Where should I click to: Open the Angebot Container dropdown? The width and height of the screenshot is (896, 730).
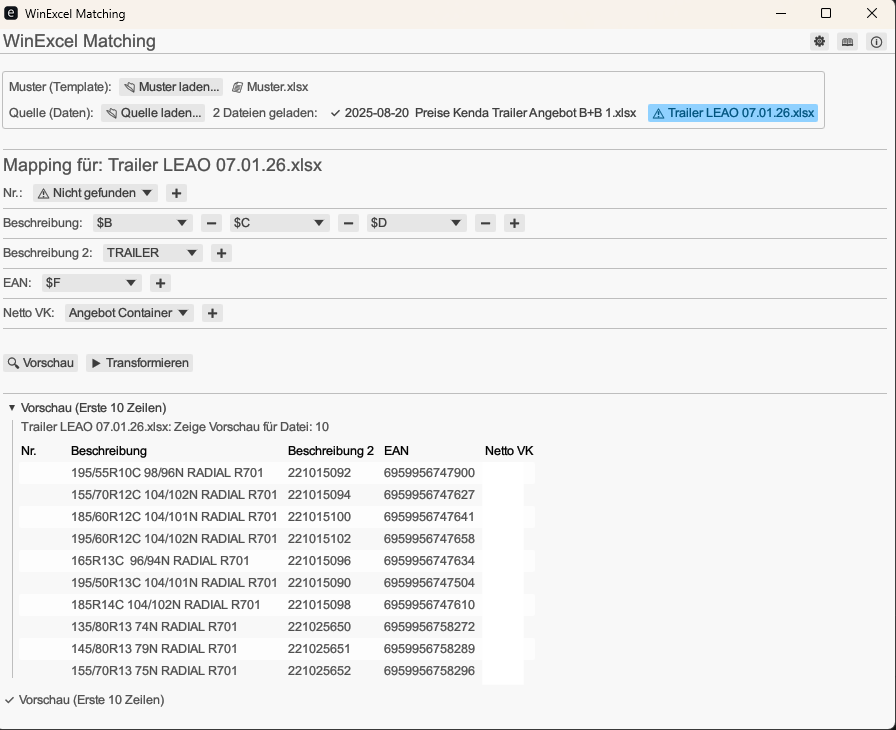[128, 312]
